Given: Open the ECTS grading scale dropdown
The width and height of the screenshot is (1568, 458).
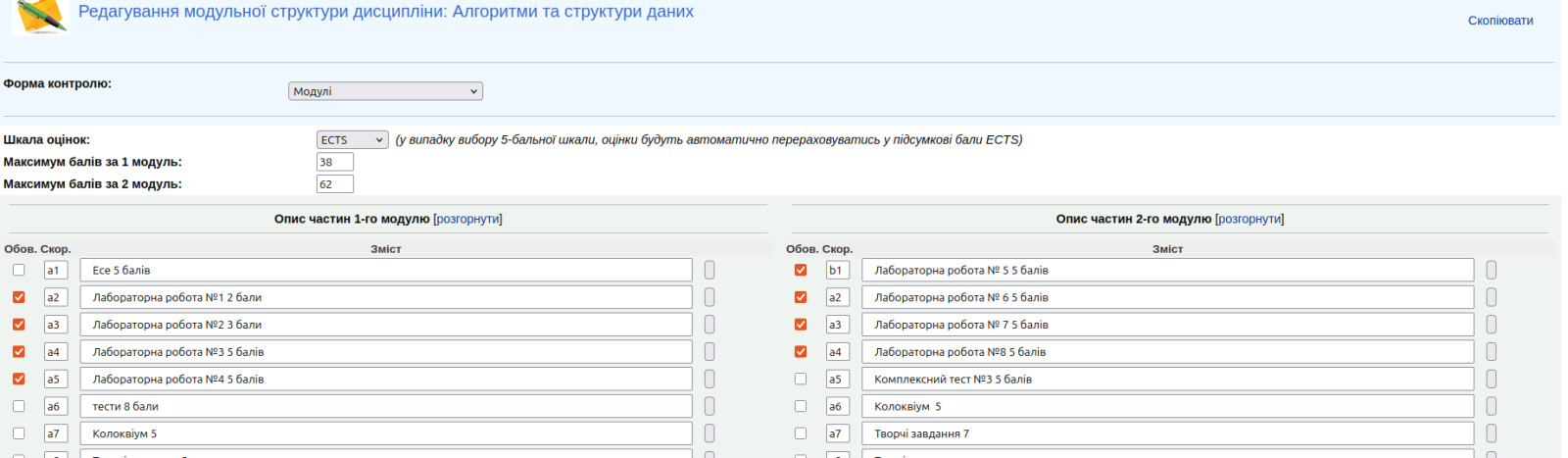Looking at the screenshot, I should 352,140.
